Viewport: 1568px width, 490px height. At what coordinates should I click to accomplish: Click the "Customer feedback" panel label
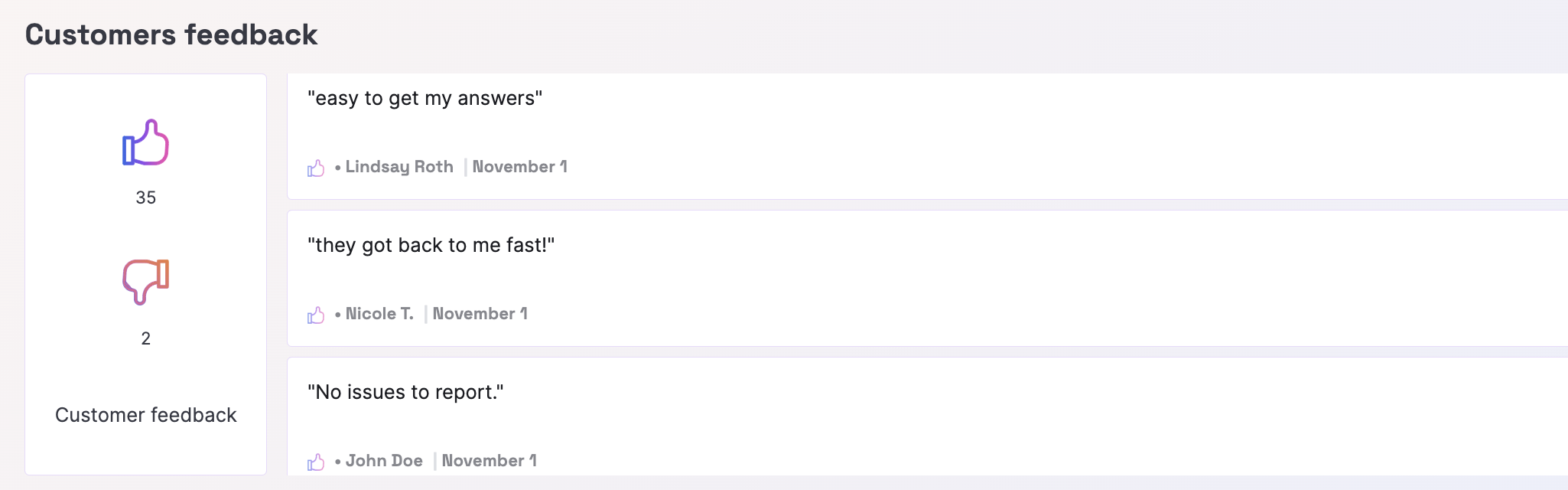(145, 415)
